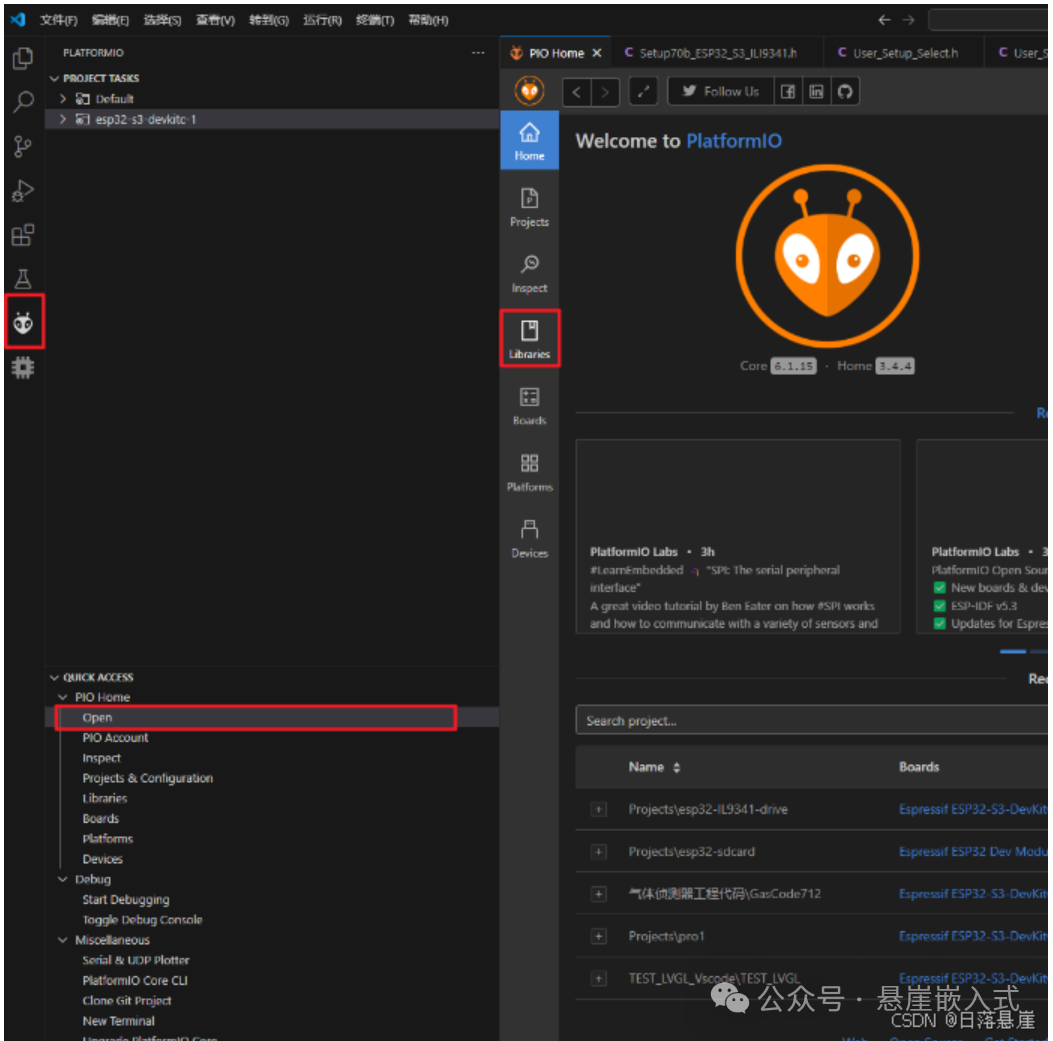Open the Boards section of PIO Home

tap(529, 405)
